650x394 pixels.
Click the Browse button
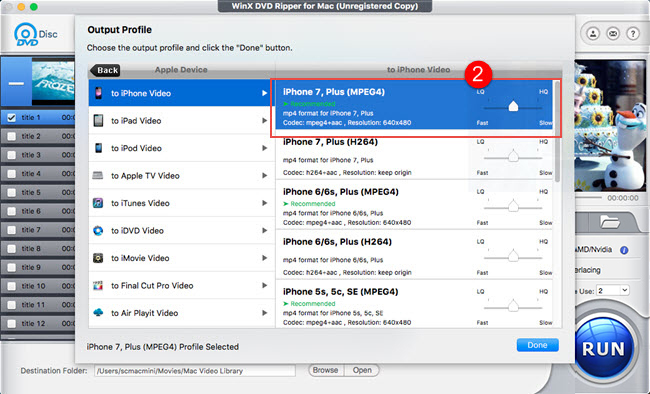click(x=325, y=370)
